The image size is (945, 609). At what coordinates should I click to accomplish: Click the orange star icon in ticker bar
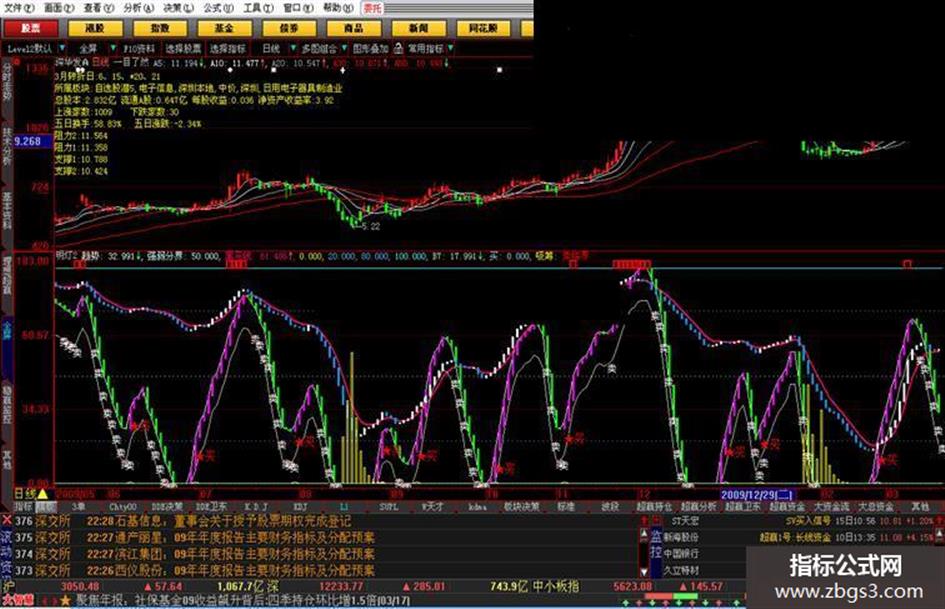(x=65, y=601)
